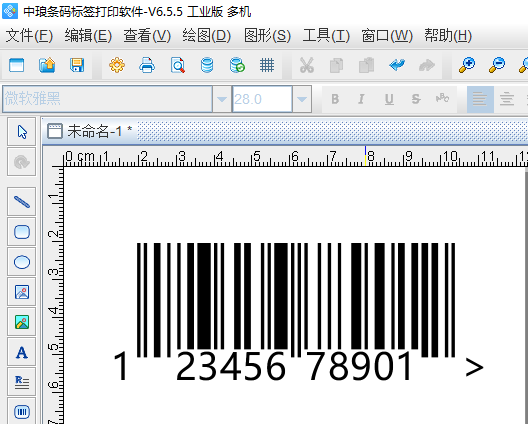Viewport: 528px width, 424px height.
Task: Create a new label document
Action: pyautogui.click(x=16, y=65)
